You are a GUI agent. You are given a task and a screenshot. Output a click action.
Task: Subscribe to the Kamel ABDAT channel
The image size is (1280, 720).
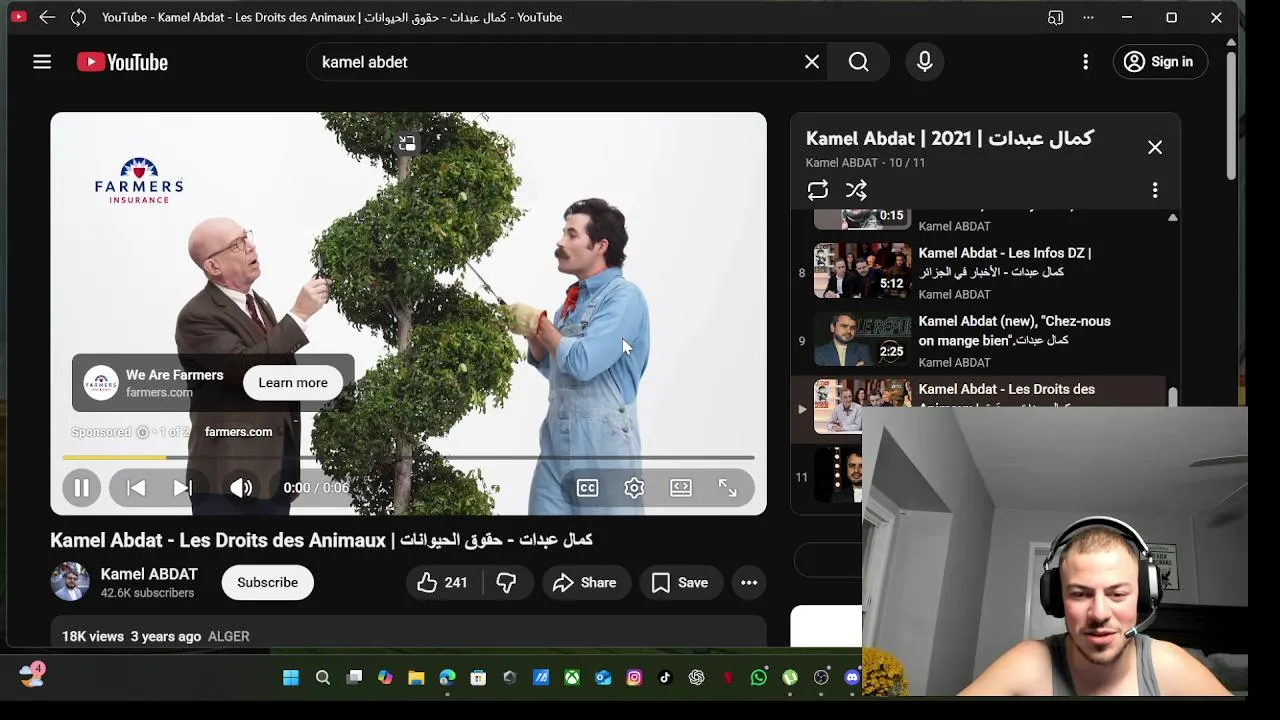click(268, 583)
